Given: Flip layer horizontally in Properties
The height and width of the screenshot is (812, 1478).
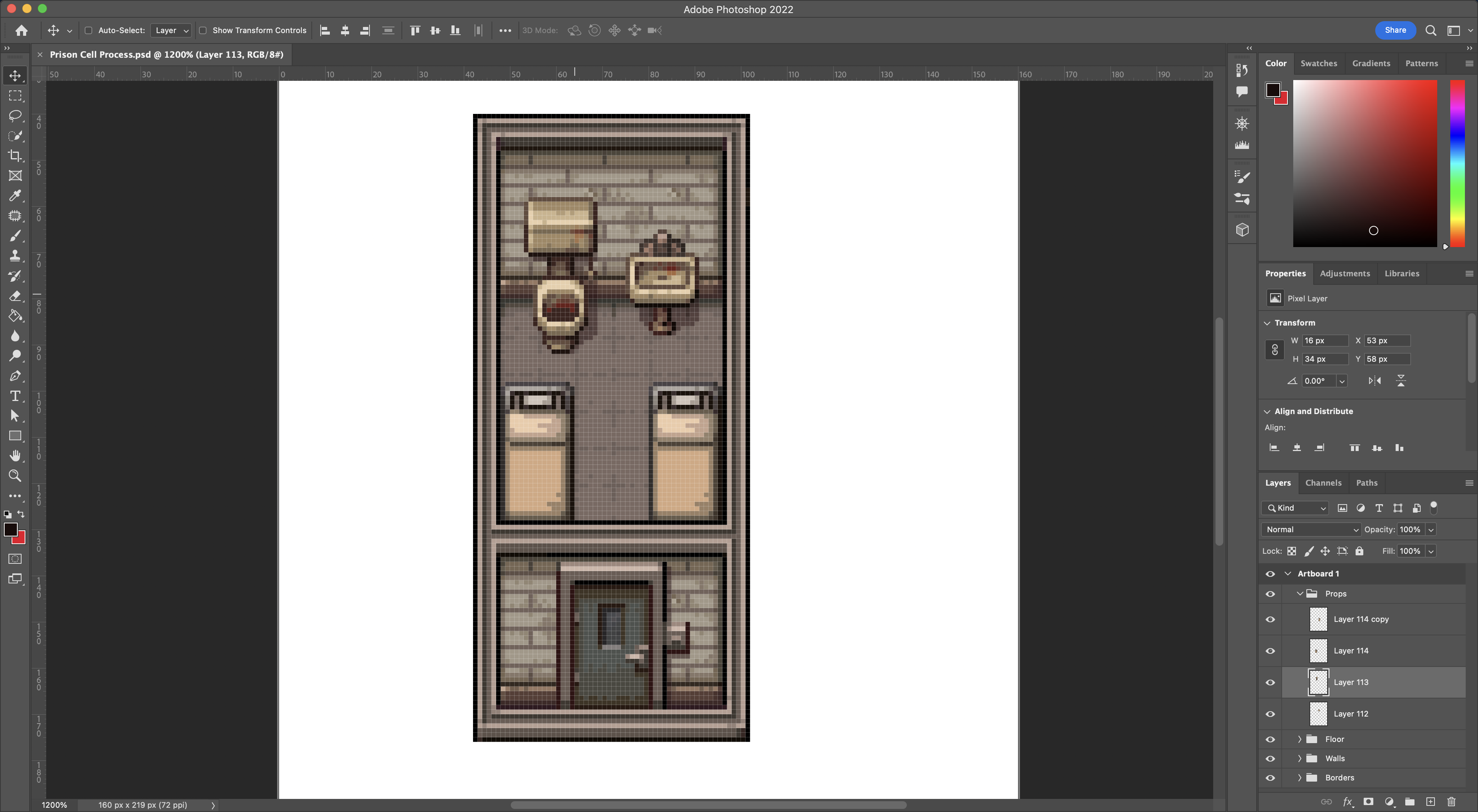Looking at the screenshot, I should tap(1375, 381).
